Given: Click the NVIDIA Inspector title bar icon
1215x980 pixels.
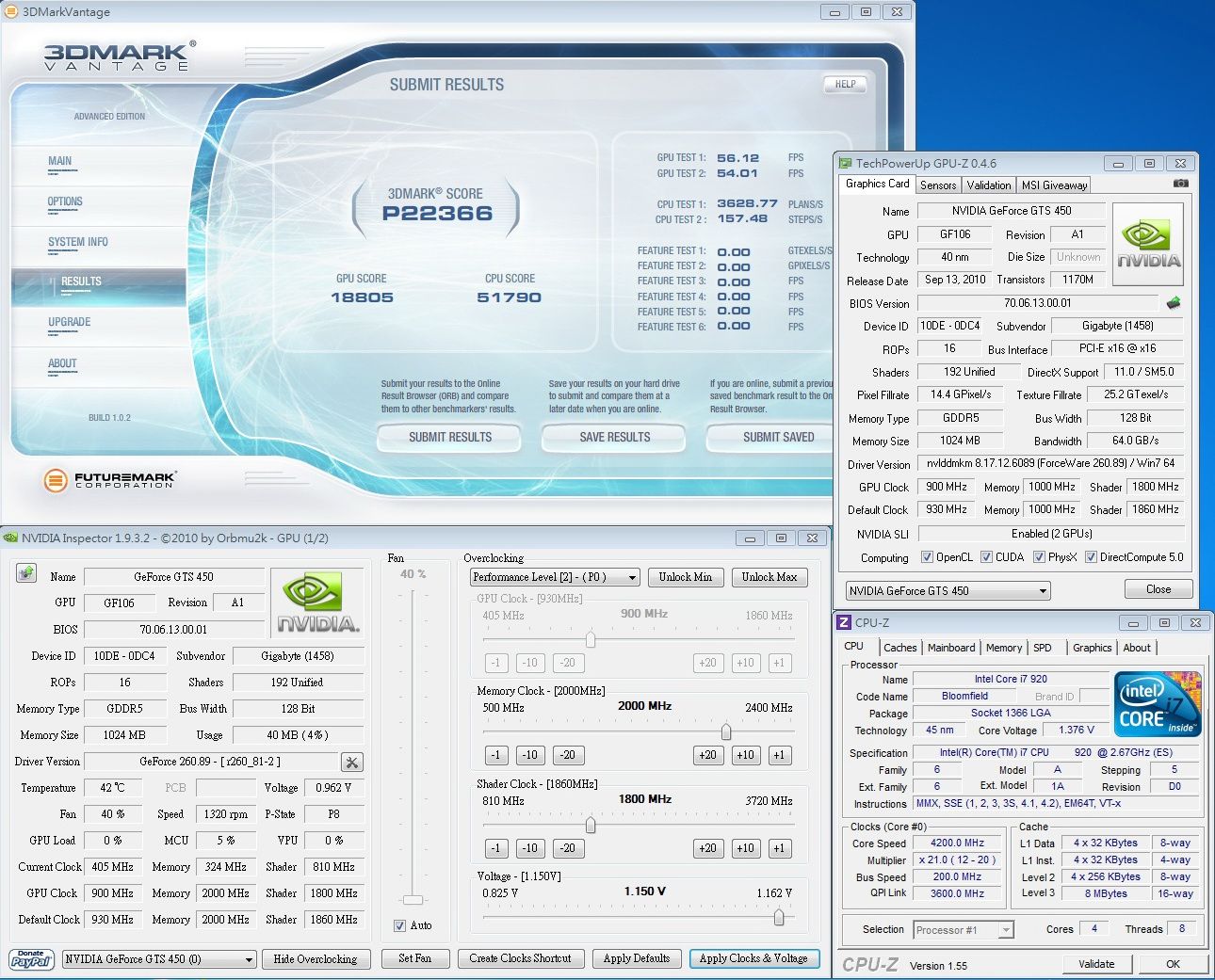Looking at the screenshot, I should pos(10,538).
